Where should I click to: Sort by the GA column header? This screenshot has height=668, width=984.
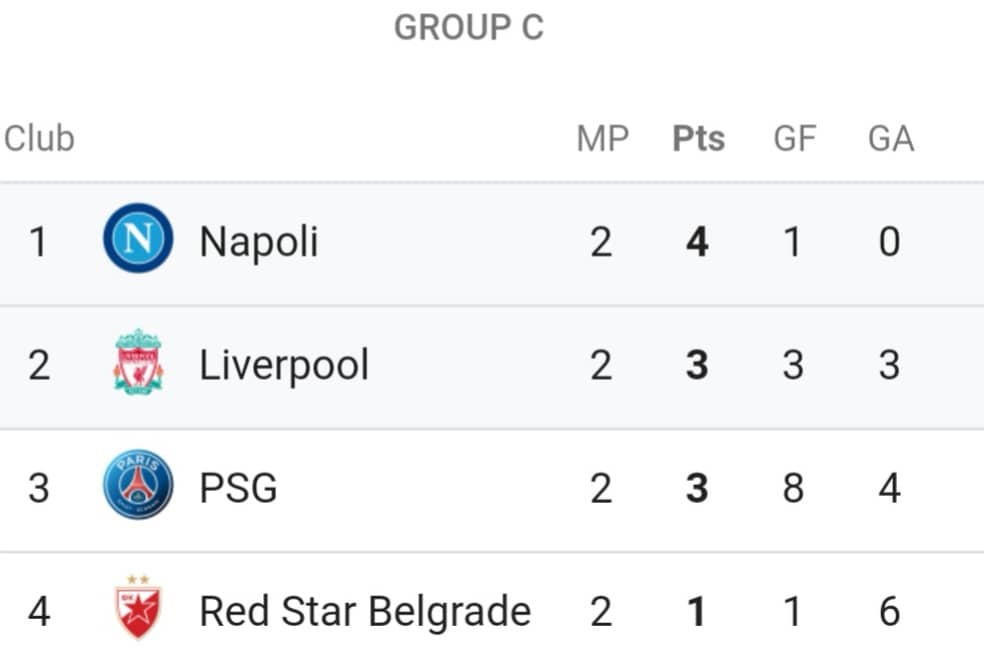click(x=890, y=139)
